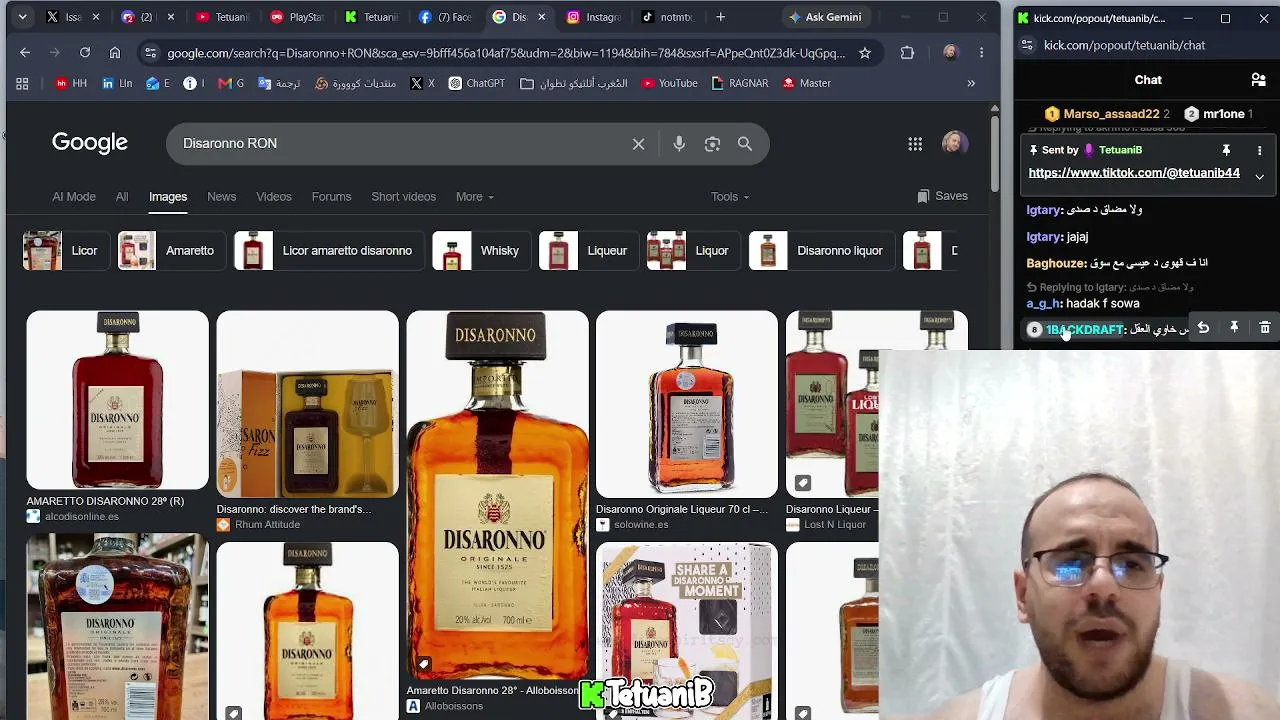
Task: Start a voice search with the microphone
Action: 679,144
